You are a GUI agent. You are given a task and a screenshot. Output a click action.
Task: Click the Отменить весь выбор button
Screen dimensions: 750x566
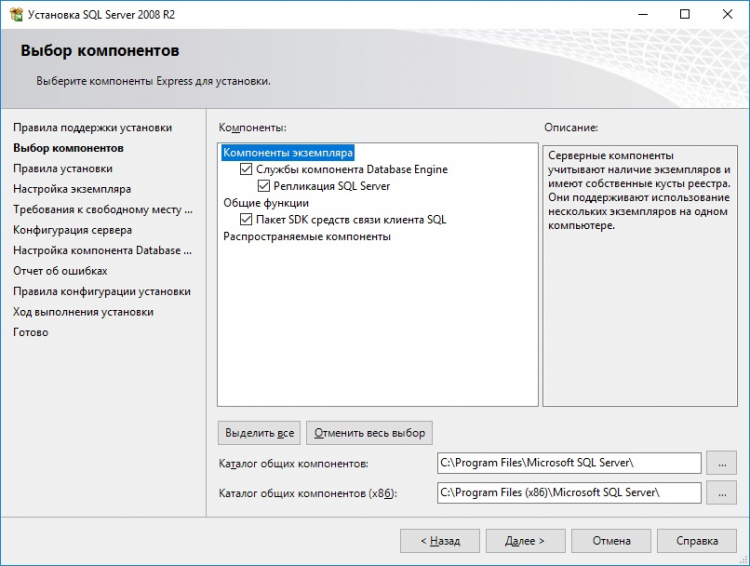tap(369, 433)
